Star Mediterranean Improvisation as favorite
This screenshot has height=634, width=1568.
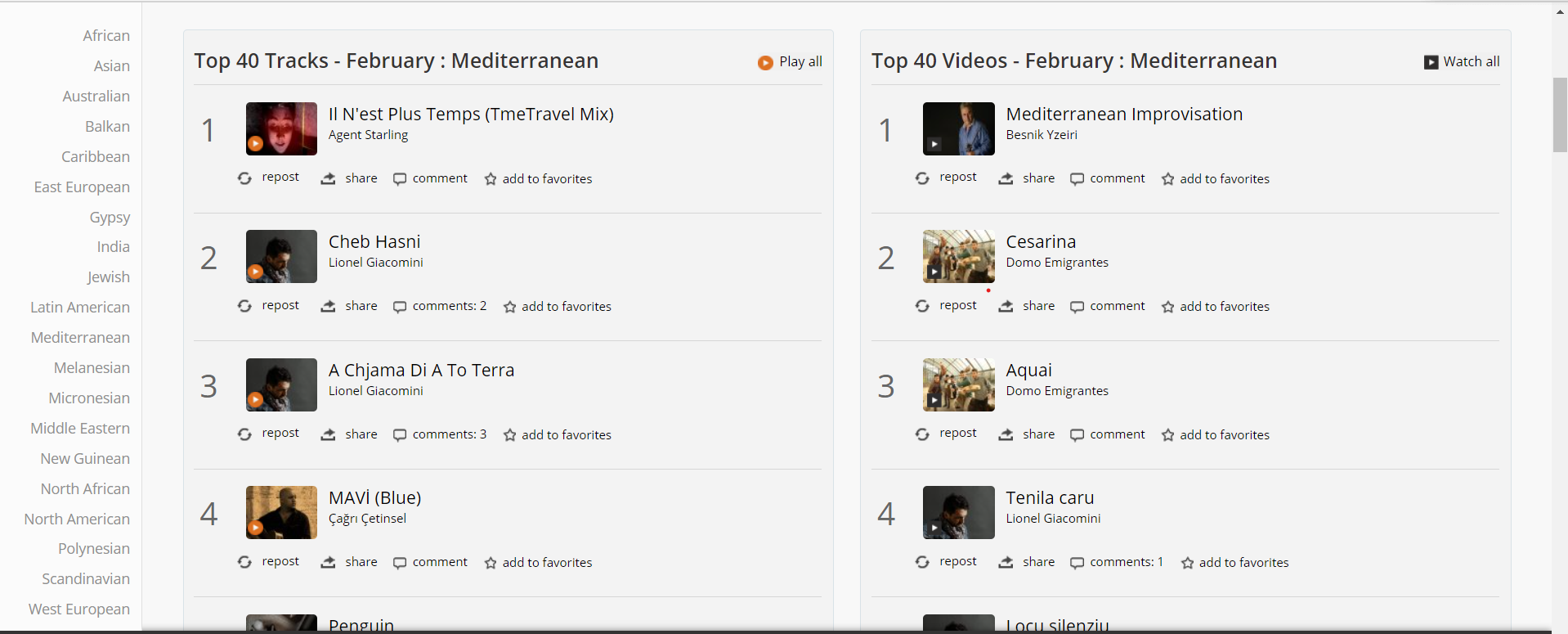pyautogui.click(x=1168, y=179)
